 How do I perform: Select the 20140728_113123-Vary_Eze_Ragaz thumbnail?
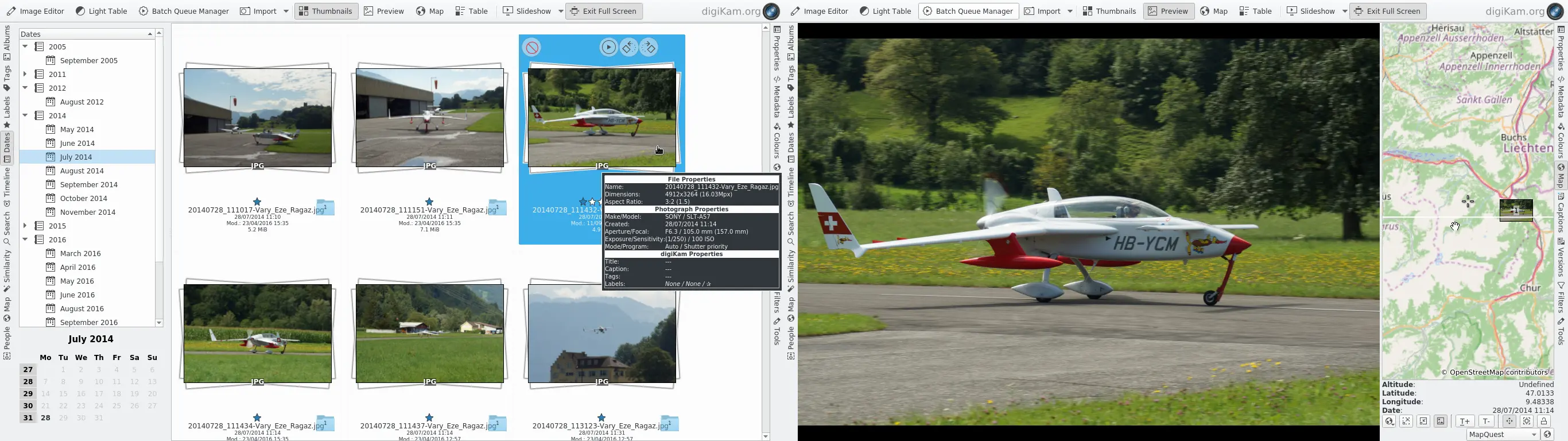(x=601, y=334)
